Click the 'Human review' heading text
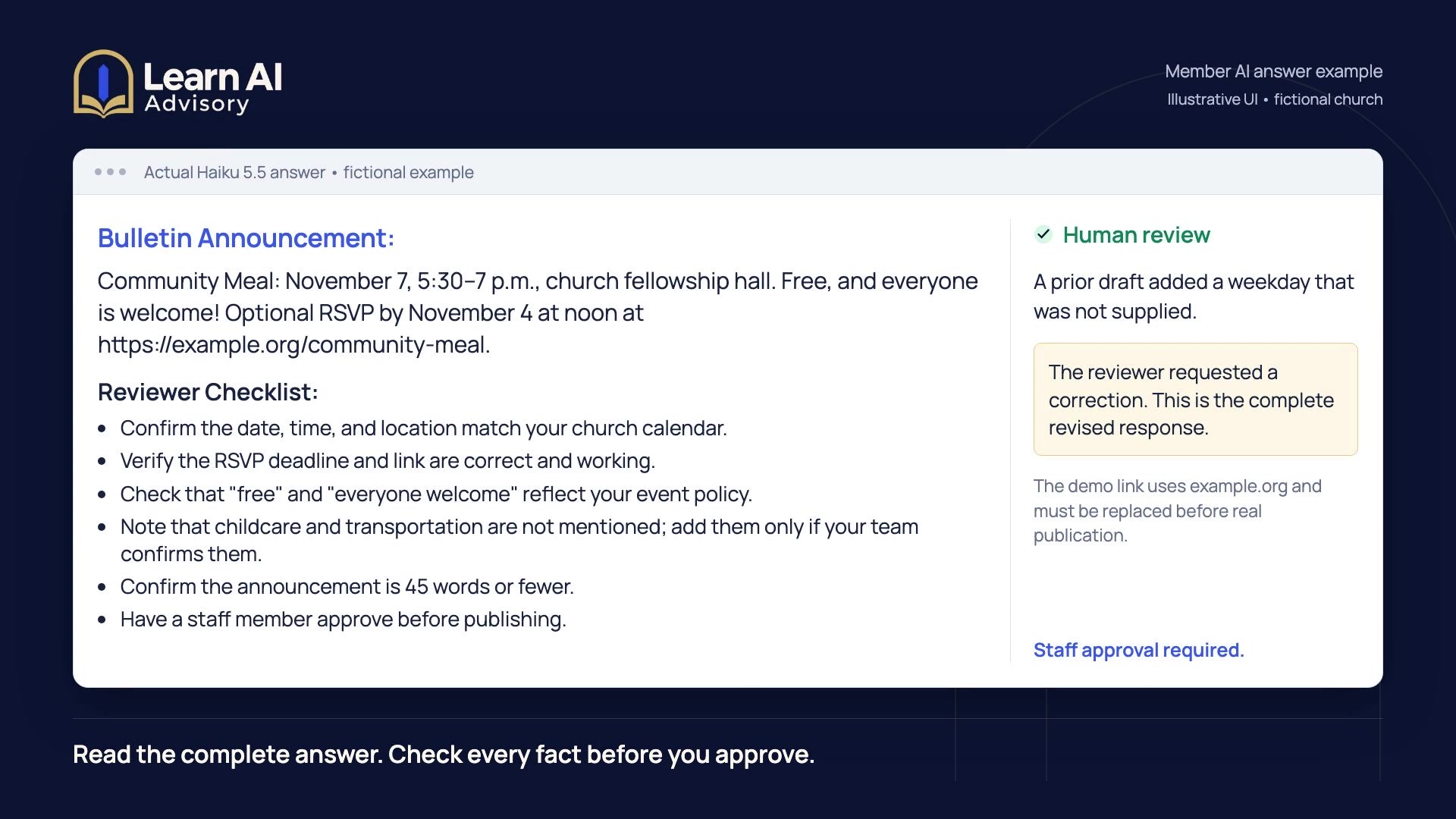Image resolution: width=1456 pixels, height=819 pixels. pos(1136,235)
